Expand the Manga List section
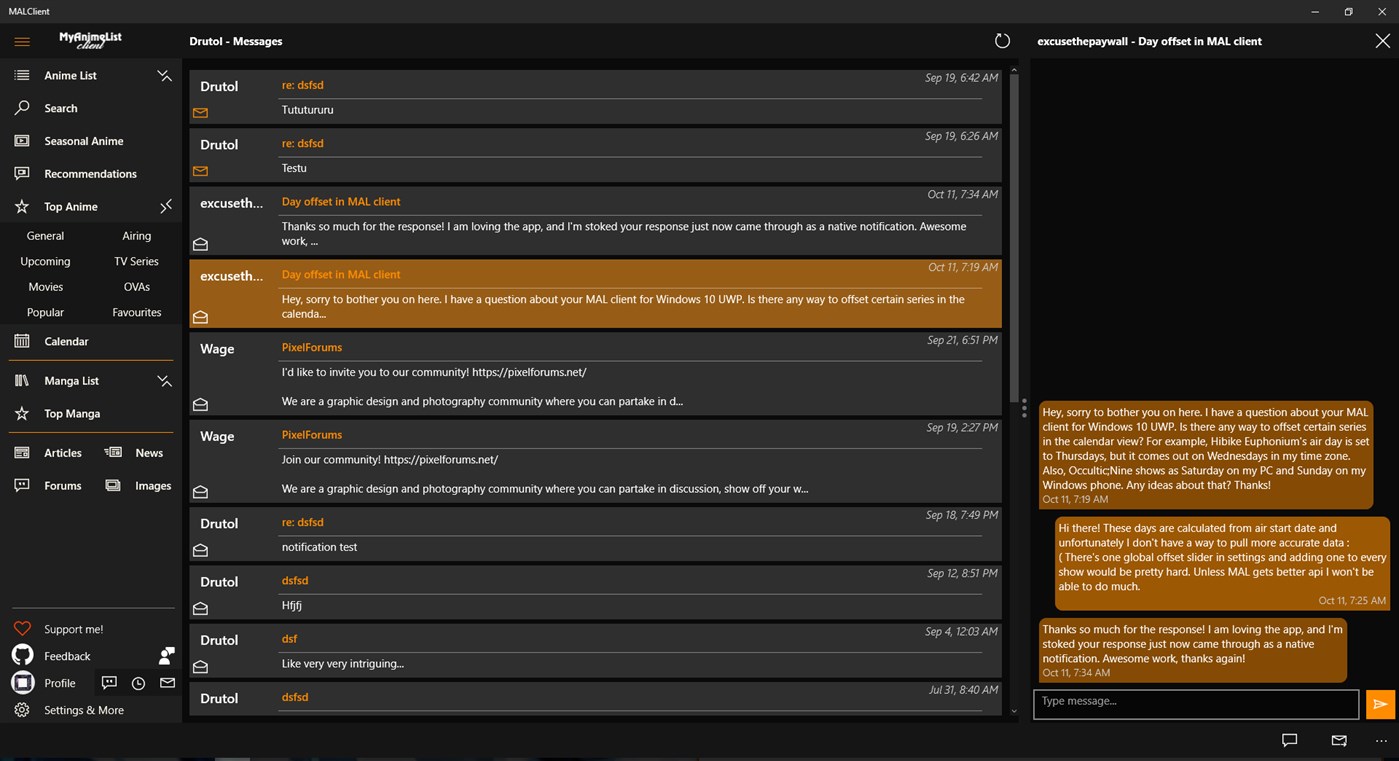This screenshot has width=1399, height=761. [x=164, y=380]
